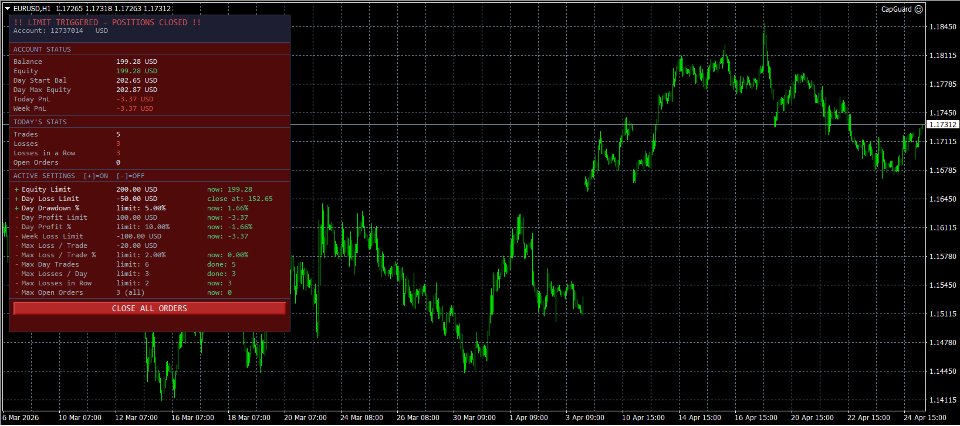Click the CapGuard smiley face icon
The width and height of the screenshot is (960, 426).
pyautogui.click(x=918, y=9)
